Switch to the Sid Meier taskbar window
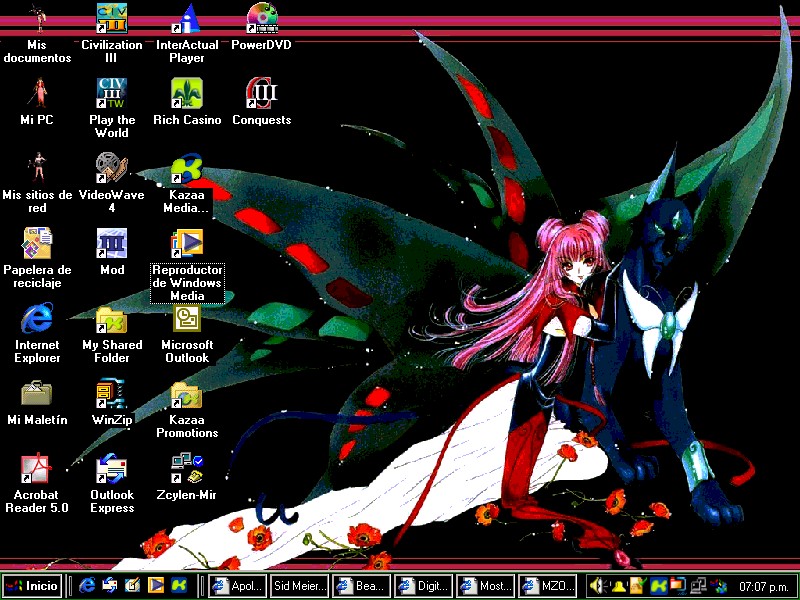The width and height of the screenshot is (800, 600). 298,586
